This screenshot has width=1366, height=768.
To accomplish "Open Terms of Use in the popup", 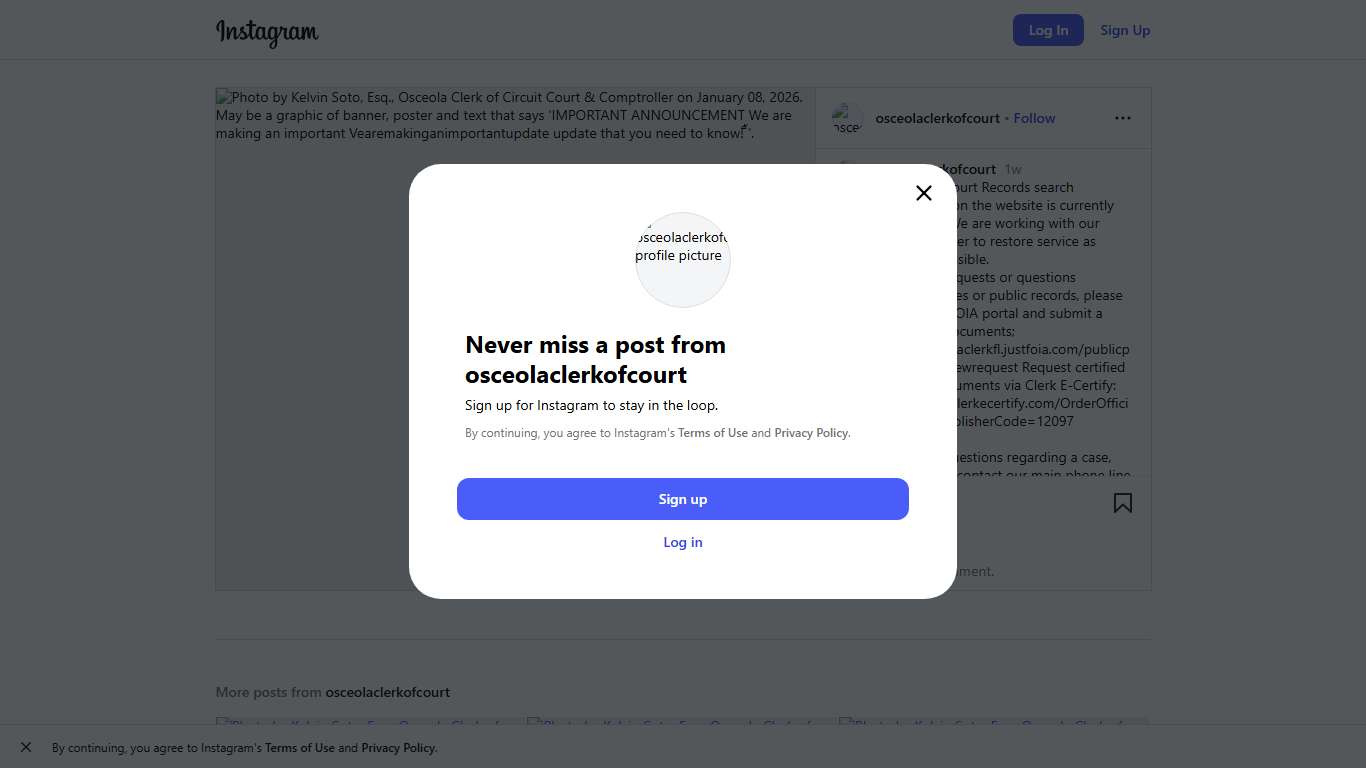I will 712,433.
